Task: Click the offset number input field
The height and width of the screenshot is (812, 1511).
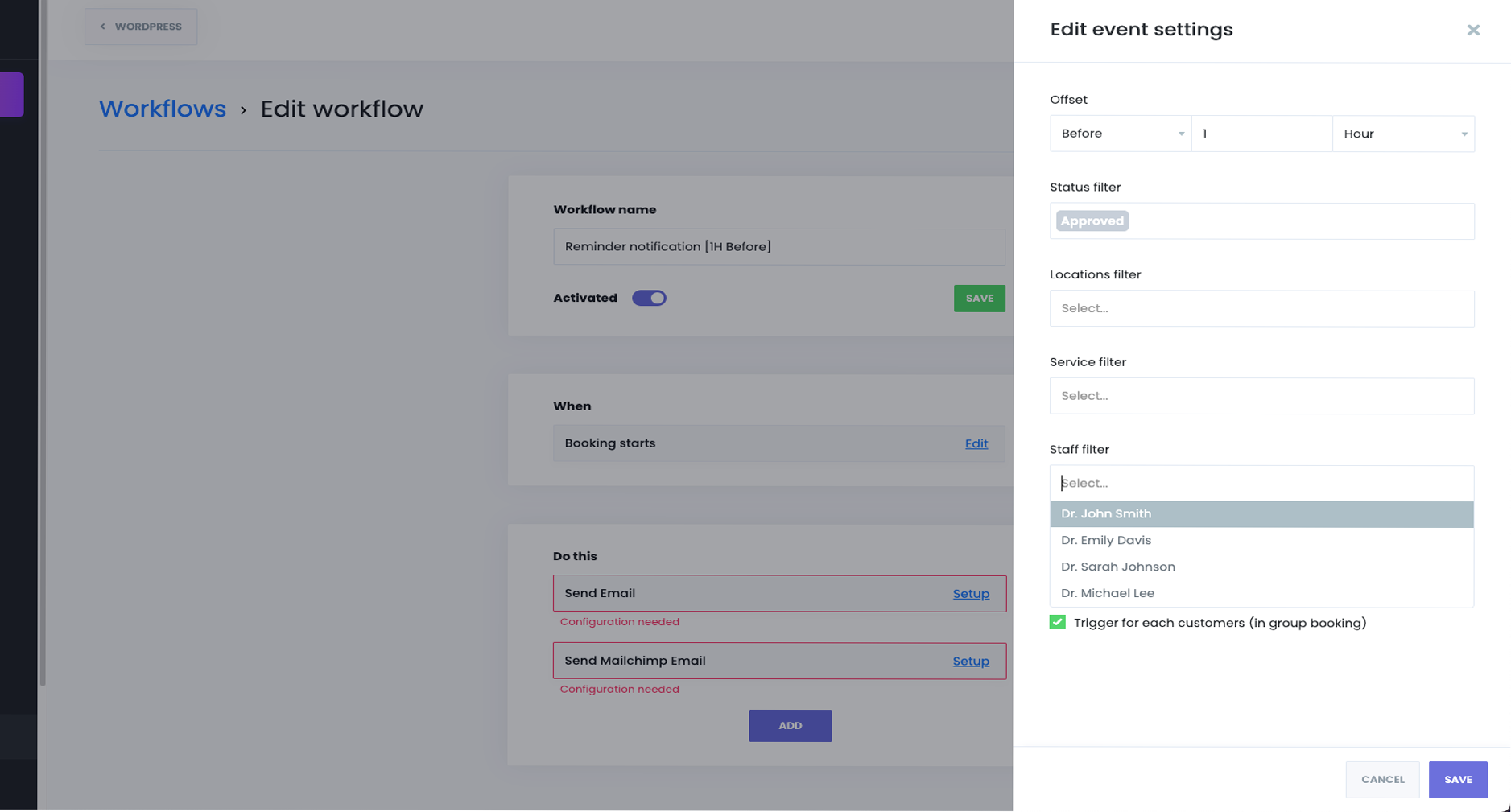Action: click(x=1261, y=134)
